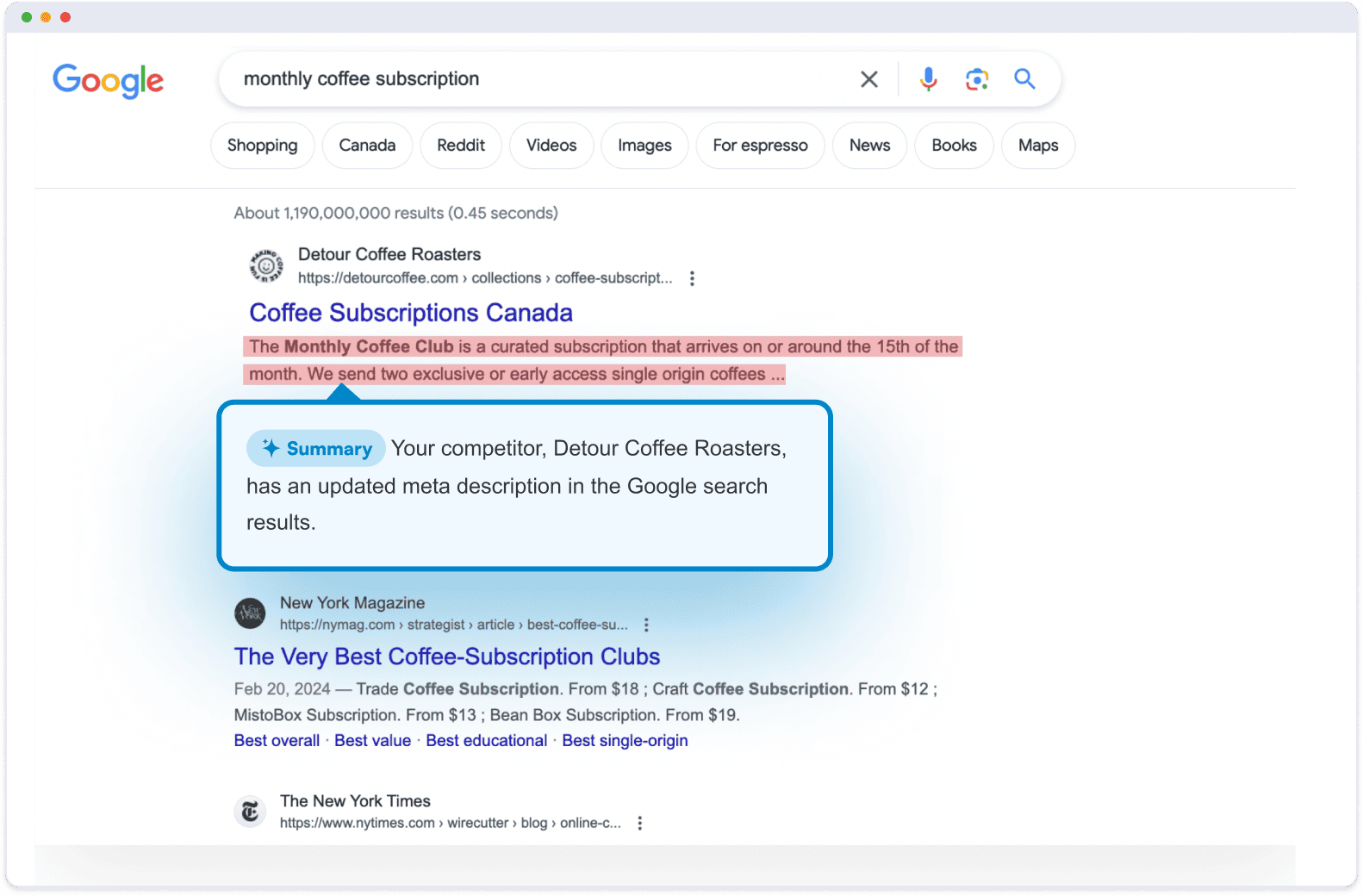Click the green window control dot
Viewport: 1363px width, 896px height.
(27, 17)
